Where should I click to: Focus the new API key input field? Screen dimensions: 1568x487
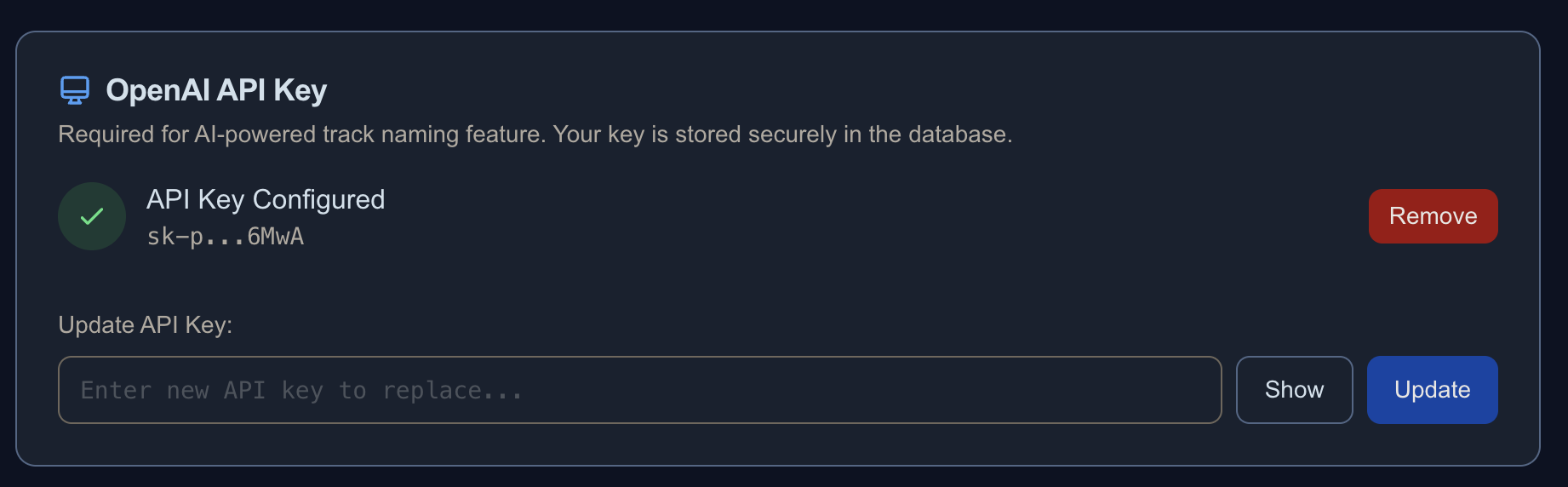click(x=639, y=390)
